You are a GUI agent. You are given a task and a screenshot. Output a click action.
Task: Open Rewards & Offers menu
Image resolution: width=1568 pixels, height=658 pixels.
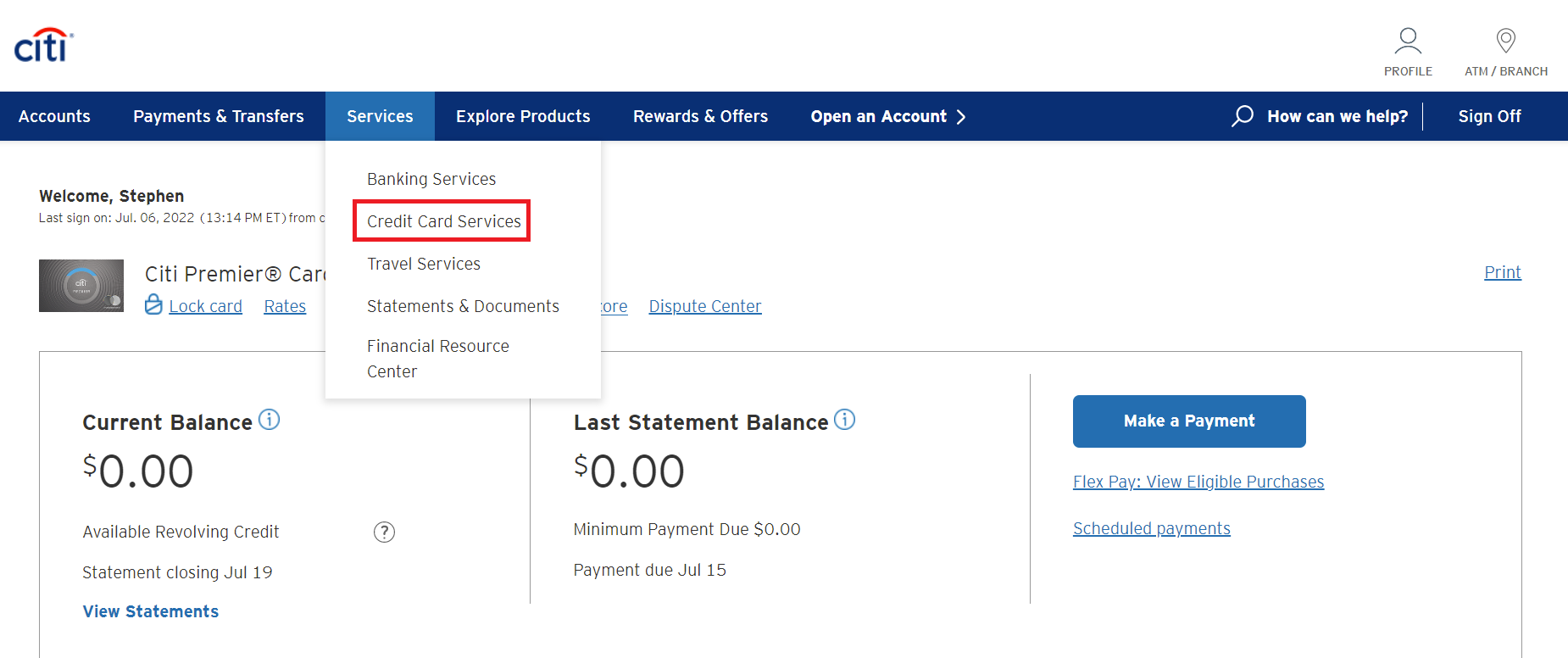(x=700, y=116)
